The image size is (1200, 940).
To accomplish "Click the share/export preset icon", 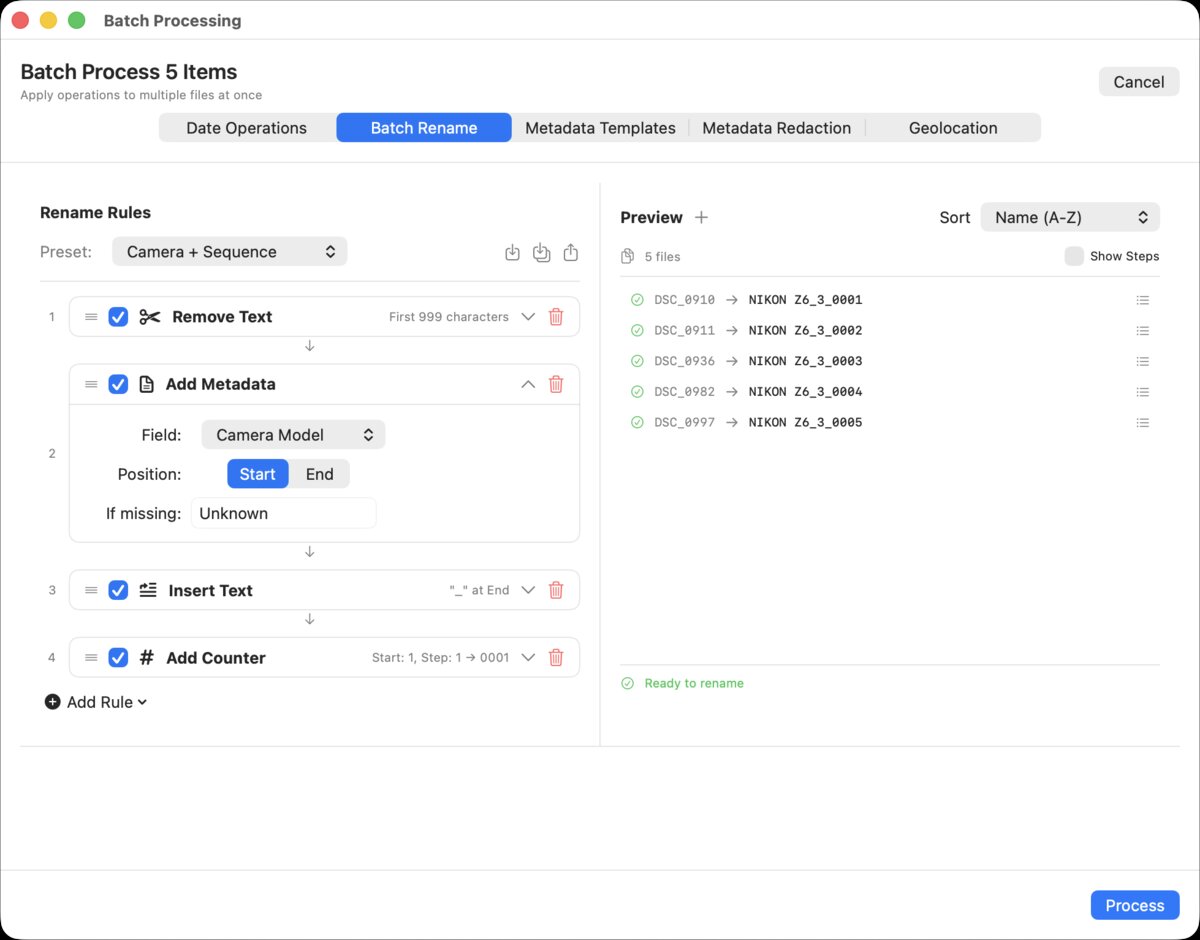I will pyautogui.click(x=570, y=252).
